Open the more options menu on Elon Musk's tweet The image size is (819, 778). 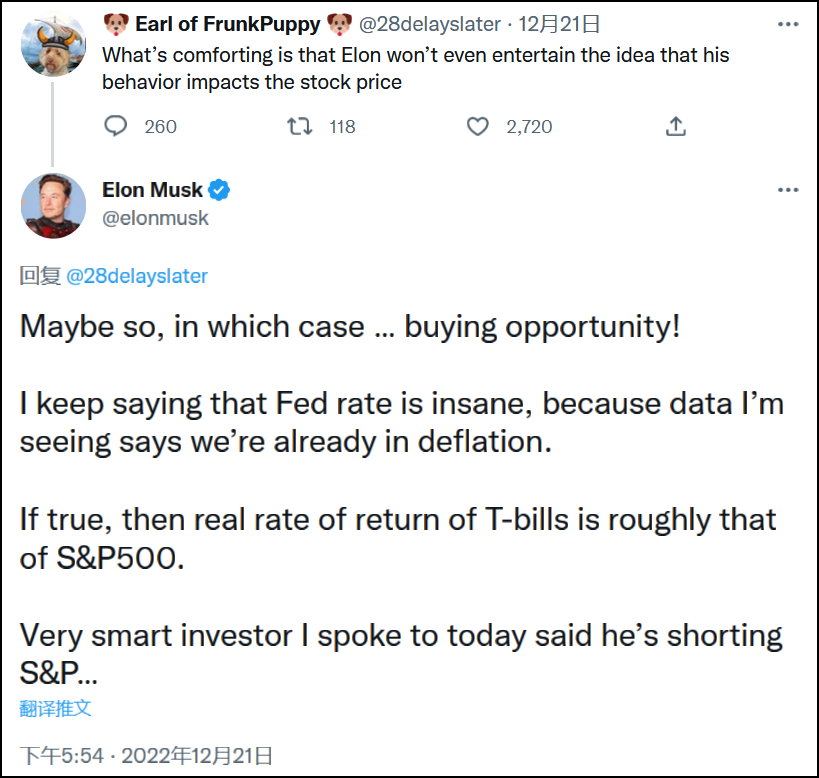788,189
